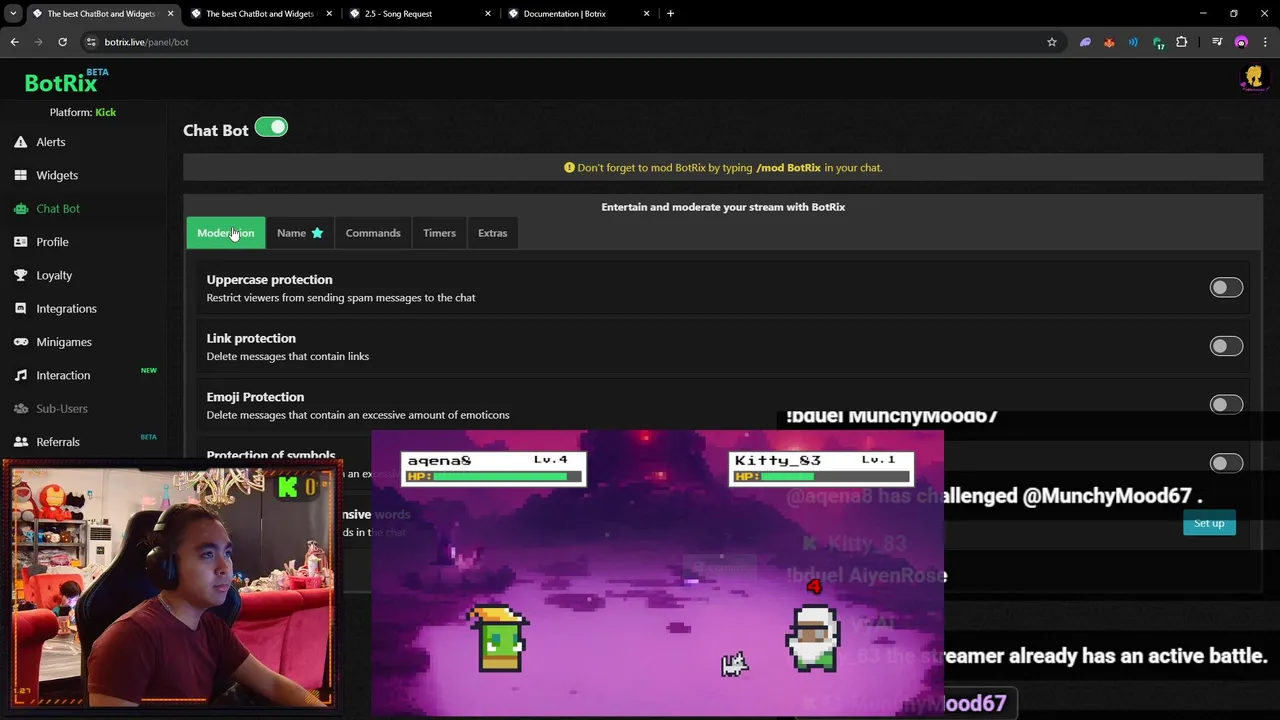Open a new browser tab
This screenshot has height=720, width=1280.
tap(670, 14)
